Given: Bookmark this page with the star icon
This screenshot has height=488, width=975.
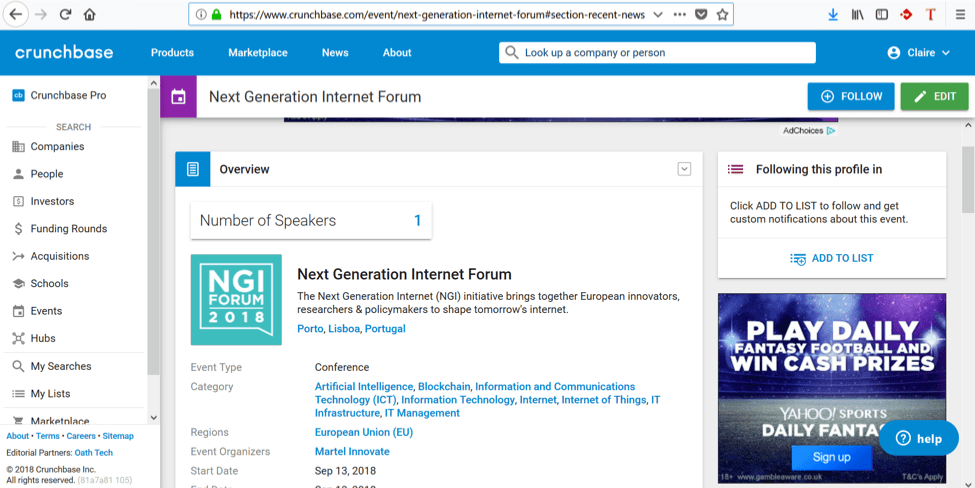Looking at the screenshot, I should pos(722,15).
